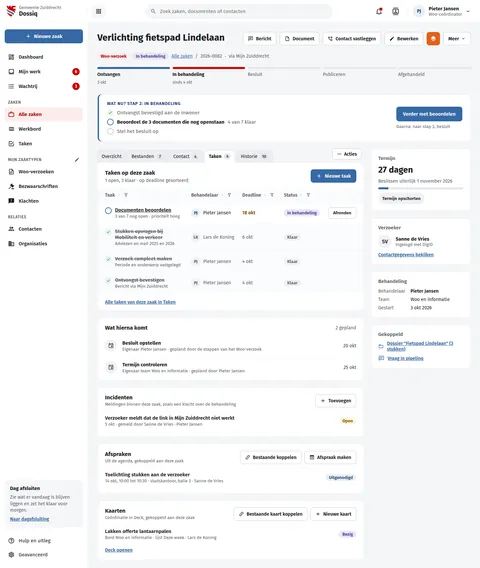Viewport: 480px width, 568px height.
Task: Edit Mijn zaaktypen with pencil icon
Action: tap(77, 159)
